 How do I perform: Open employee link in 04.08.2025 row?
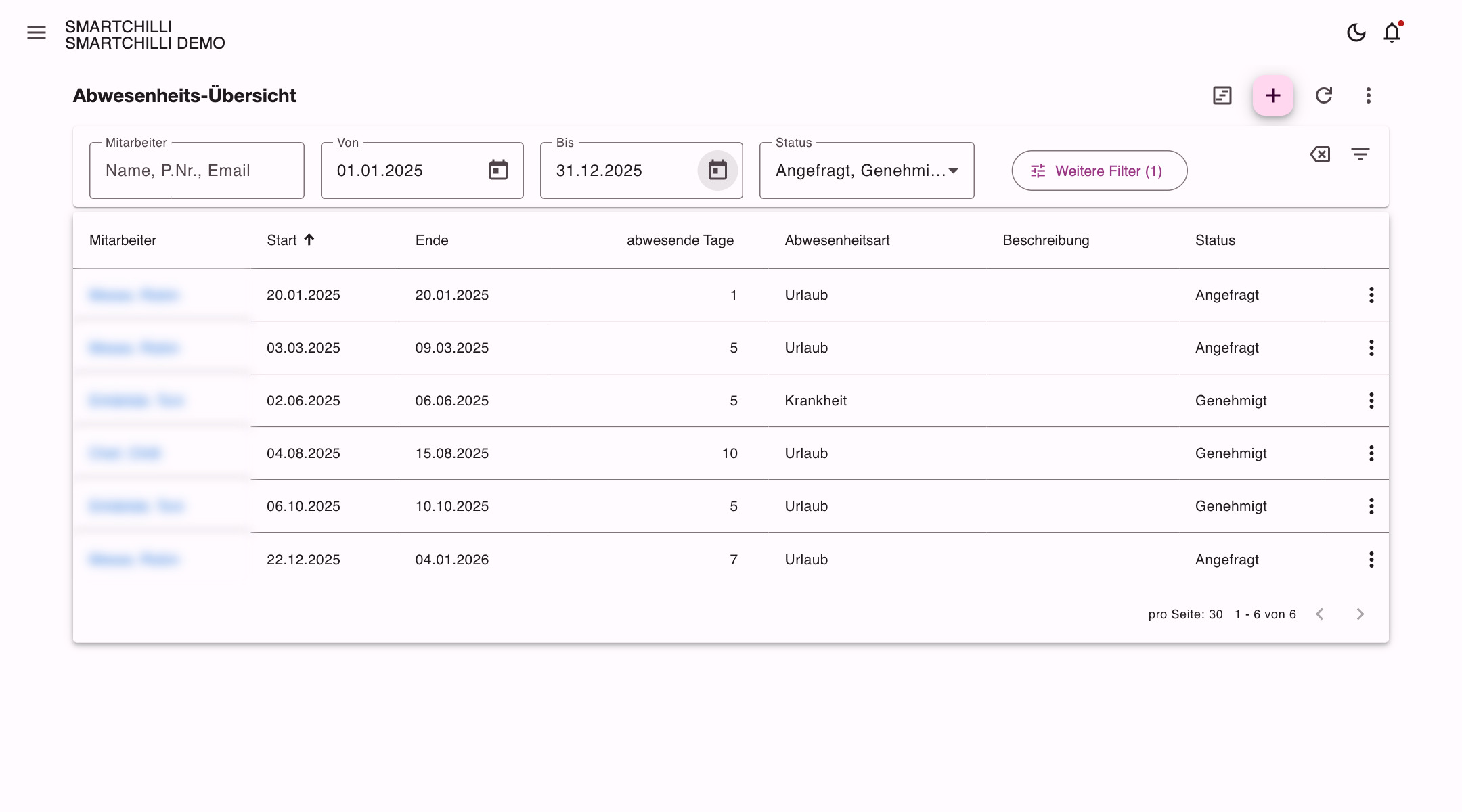pos(125,453)
